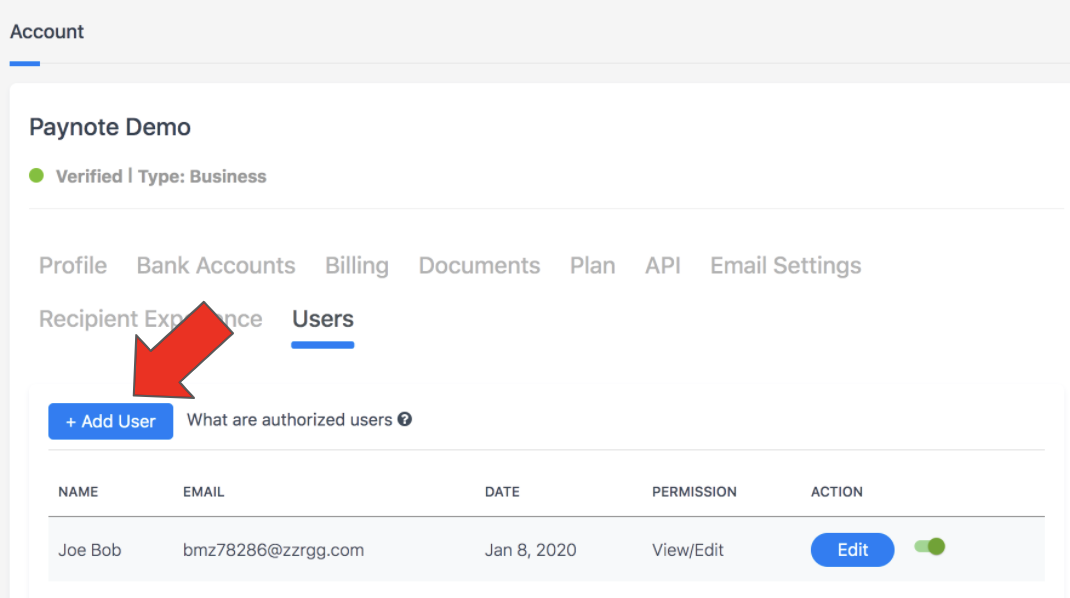Screen dimensions: 1070x598
Task: Click the bmz78286@zzrgg.com email address
Action: pyautogui.click(x=273, y=550)
